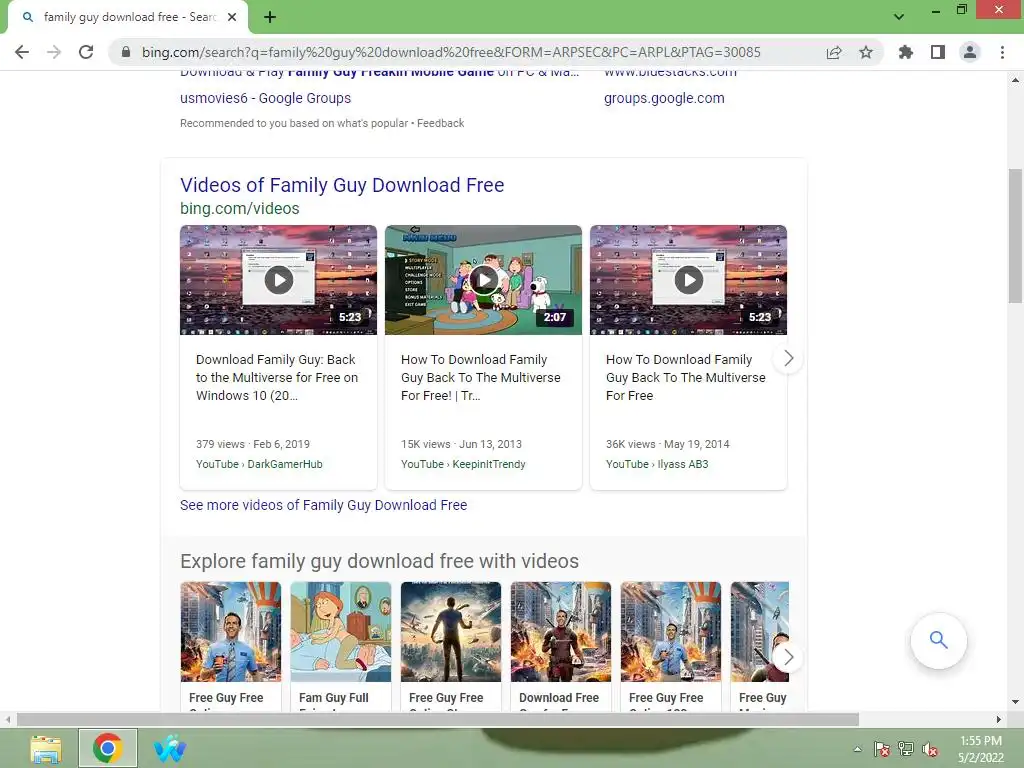Open the browser side panel
The width and height of the screenshot is (1024, 768).
click(x=938, y=52)
